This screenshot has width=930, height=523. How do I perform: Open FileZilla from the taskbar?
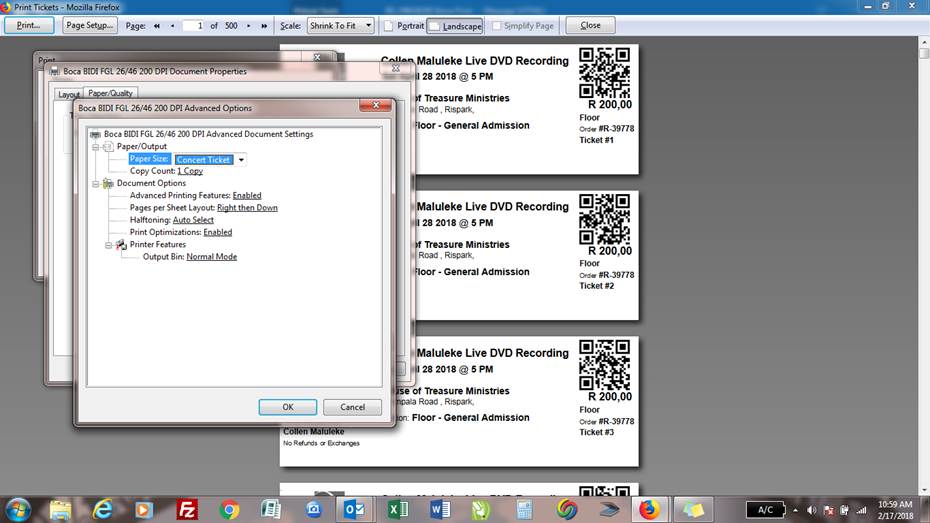(x=187, y=509)
